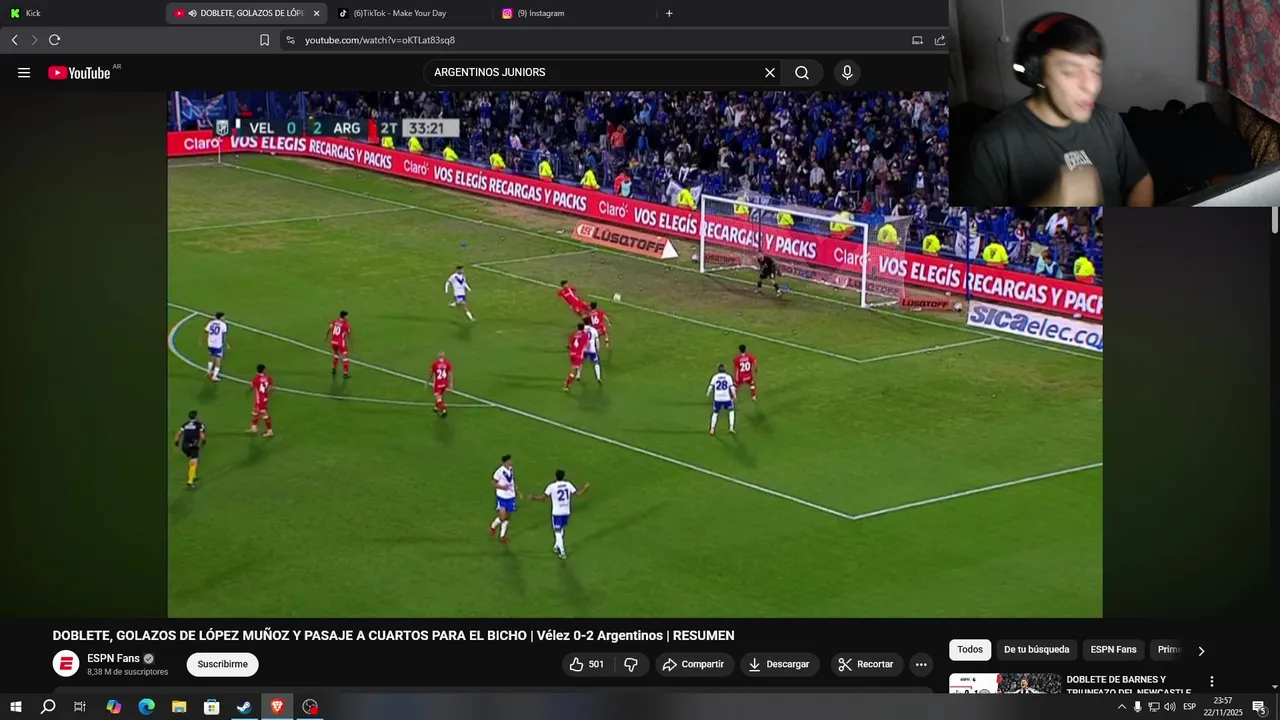Open site settings icon beside URL

point(290,40)
